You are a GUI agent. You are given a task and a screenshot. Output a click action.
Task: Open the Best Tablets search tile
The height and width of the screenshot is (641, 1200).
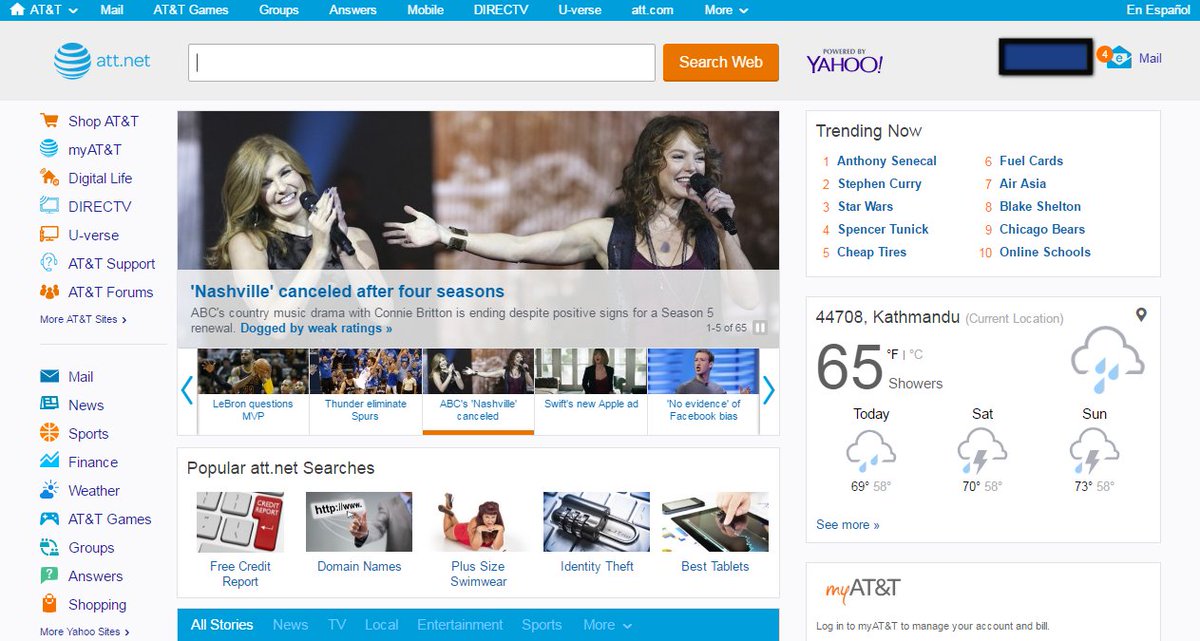tap(715, 533)
